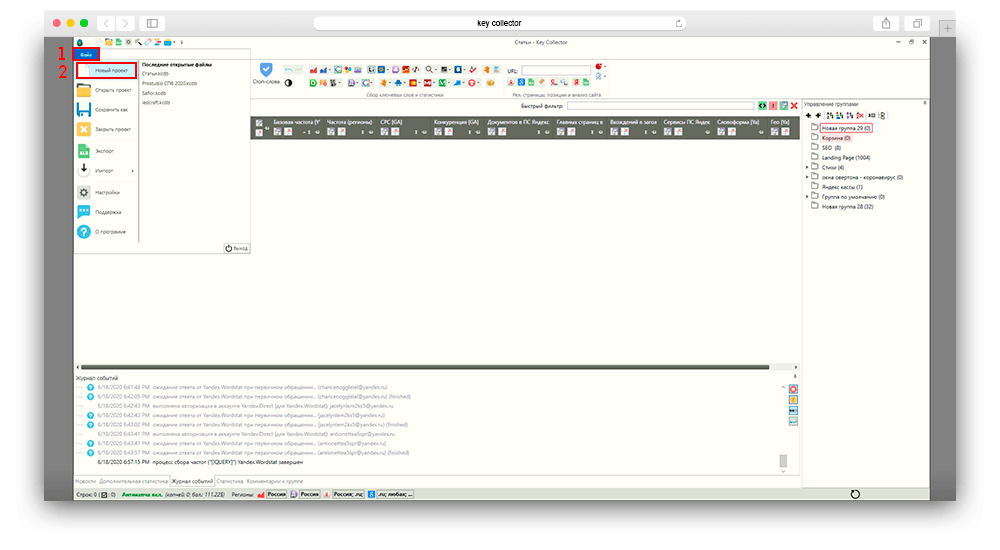Image resolution: width=1000 pixels, height=550 pixels.
Task: Select Яндекс кассы (1) group
Action: point(842,187)
